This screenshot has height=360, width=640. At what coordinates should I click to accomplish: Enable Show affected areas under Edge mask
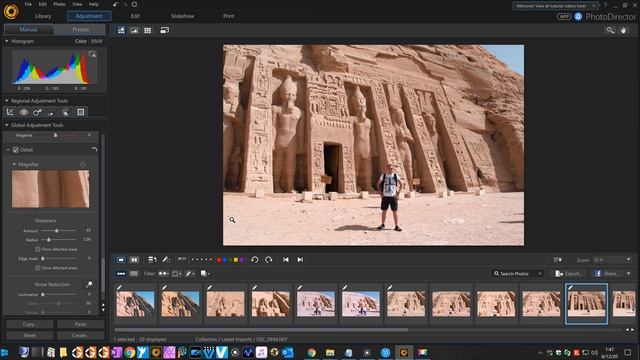pos(38,268)
